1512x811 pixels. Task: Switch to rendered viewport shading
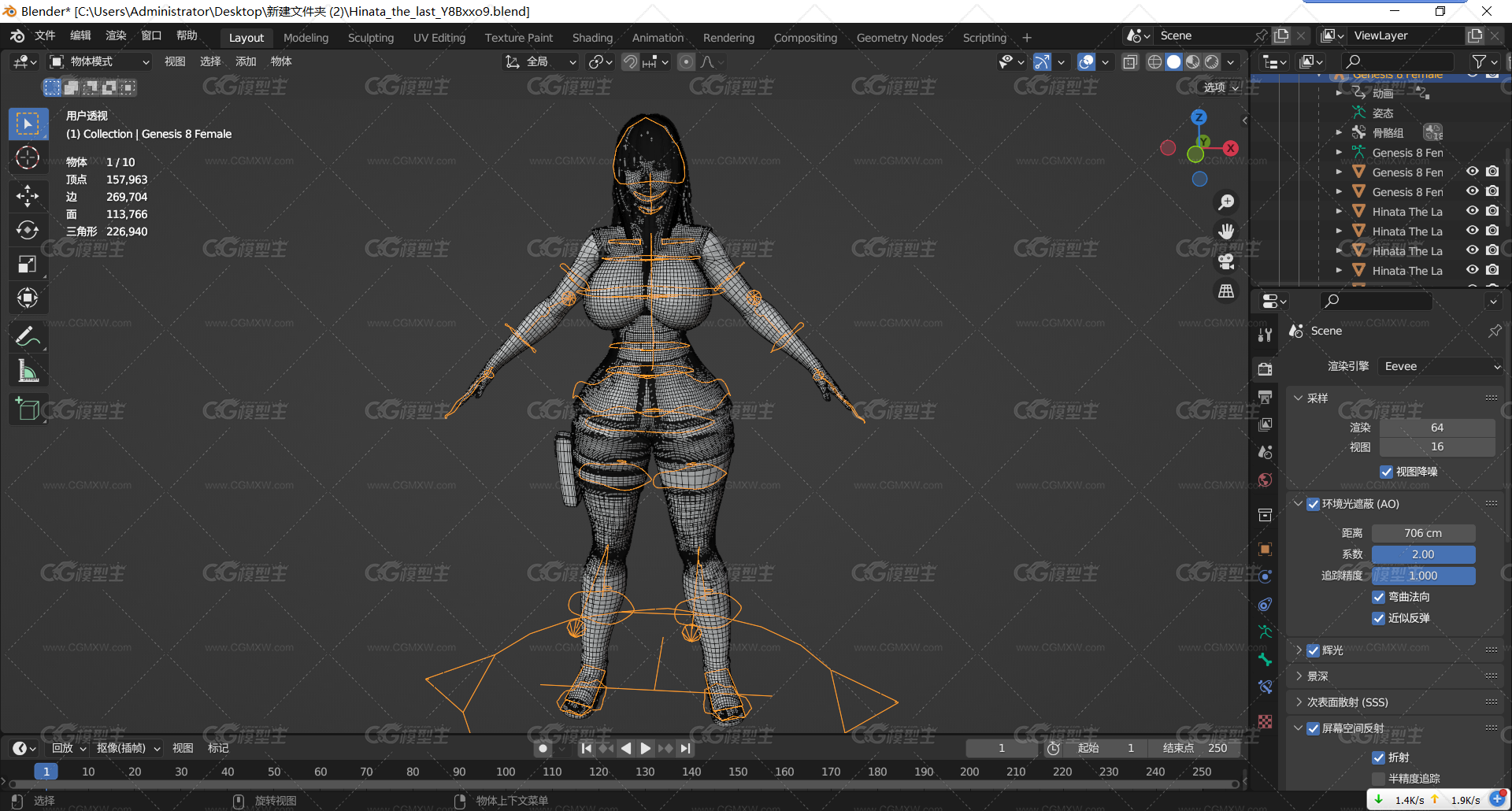click(x=1212, y=61)
